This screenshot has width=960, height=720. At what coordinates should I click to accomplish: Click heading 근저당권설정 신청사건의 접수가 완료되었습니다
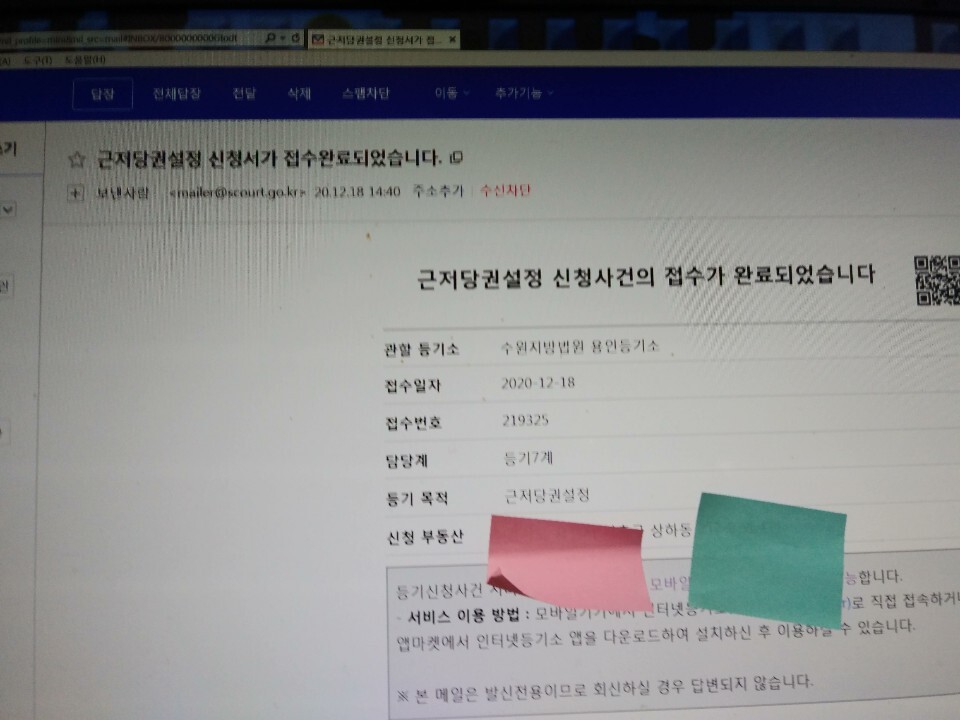pos(646,277)
